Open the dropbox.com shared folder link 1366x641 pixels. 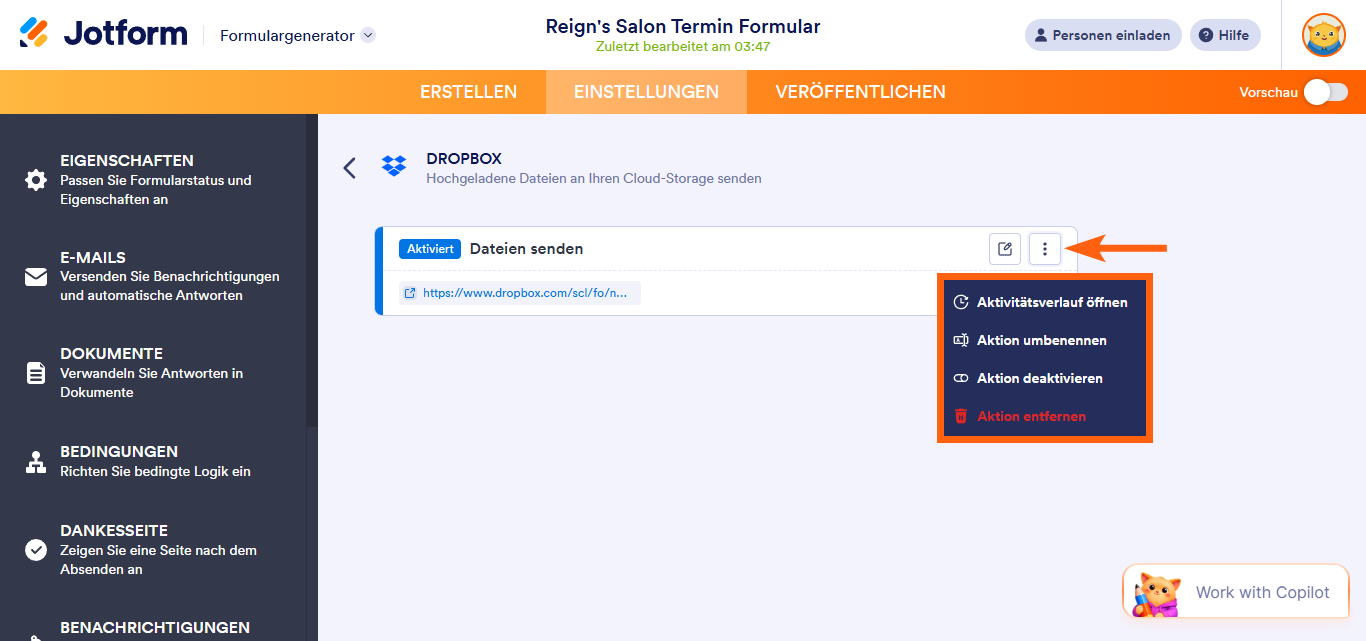click(x=519, y=292)
